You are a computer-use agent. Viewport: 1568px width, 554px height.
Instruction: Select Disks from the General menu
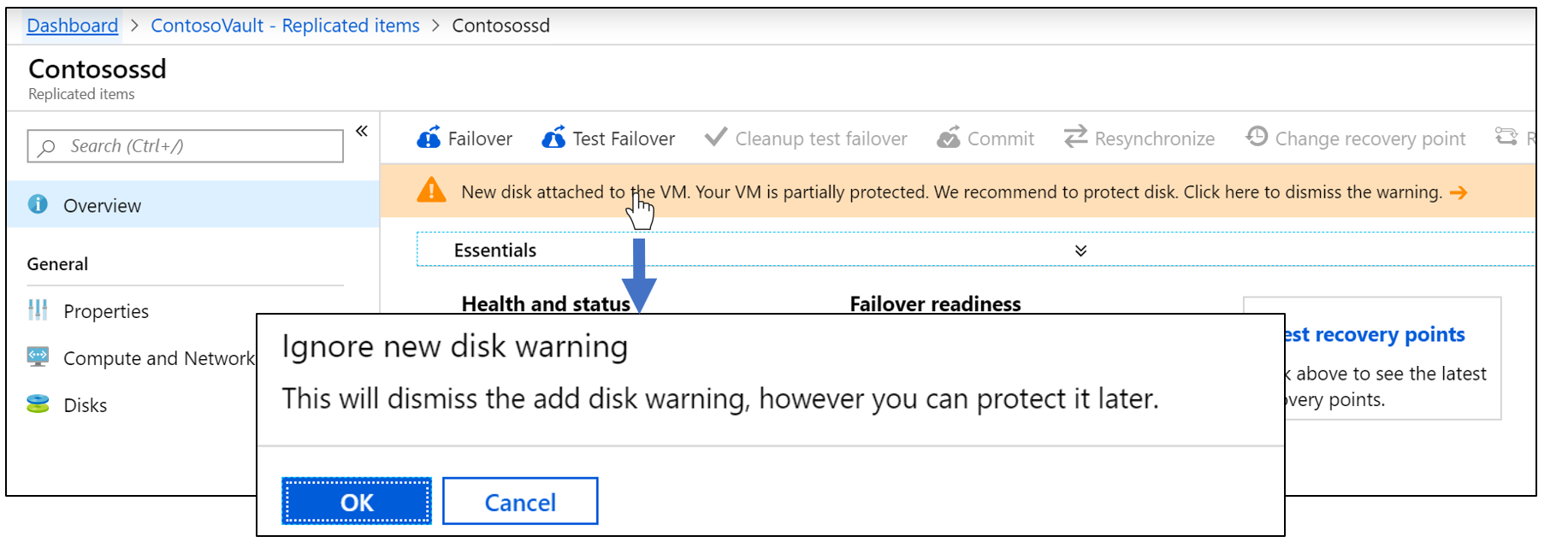(86, 404)
